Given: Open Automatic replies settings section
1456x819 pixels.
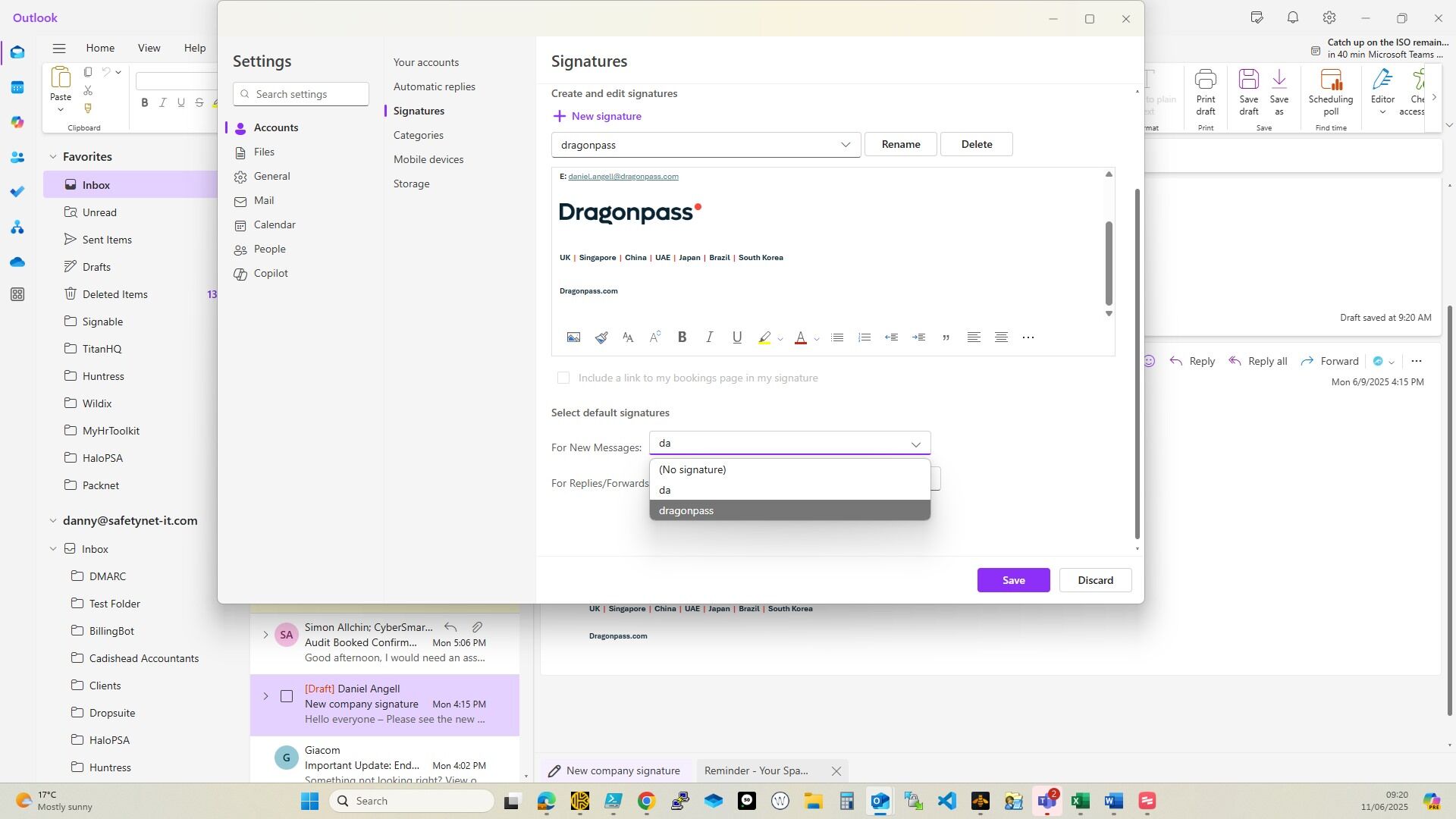Looking at the screenshot, I should coord(434,86).
